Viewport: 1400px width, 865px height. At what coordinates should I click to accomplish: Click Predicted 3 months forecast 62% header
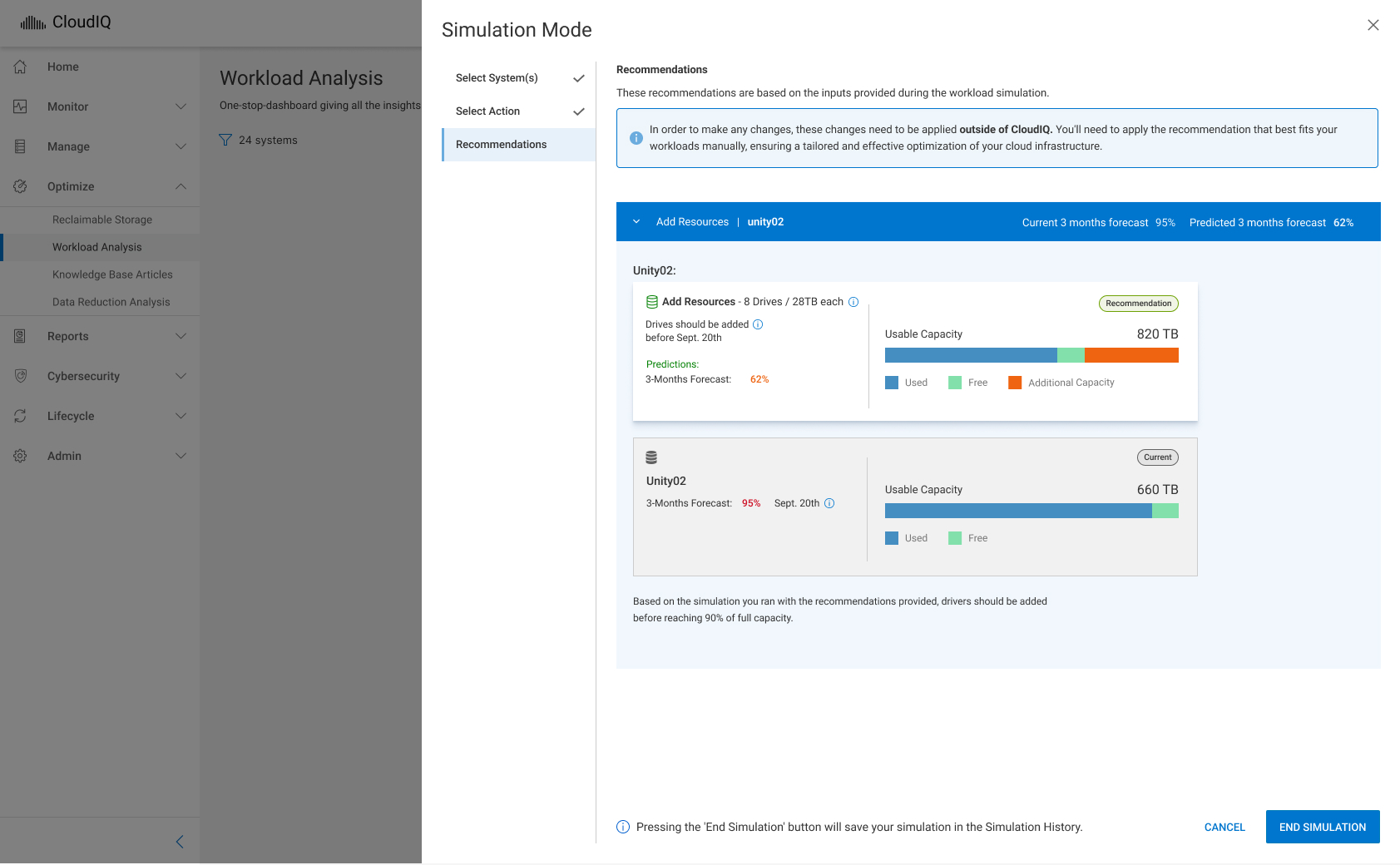coord(1271,223)
